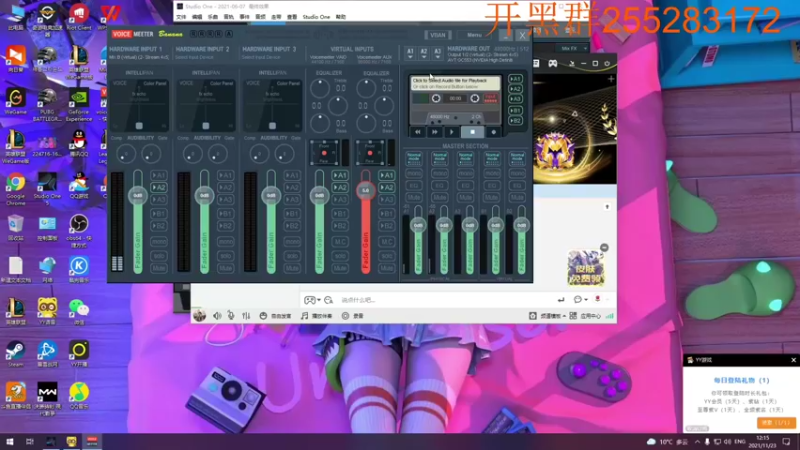Select the WeChat desktop icon

[x=79, y=311]
